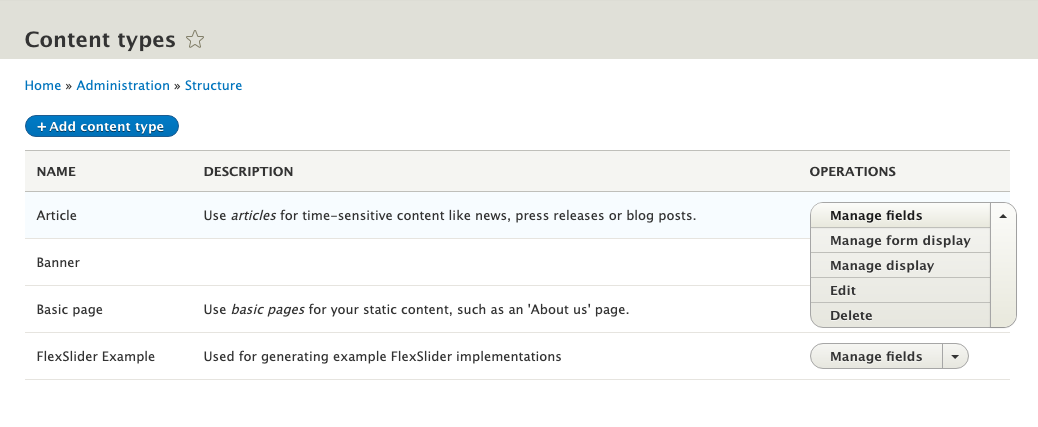Click the Name column header
The image size is (1038, 427).
56,171
